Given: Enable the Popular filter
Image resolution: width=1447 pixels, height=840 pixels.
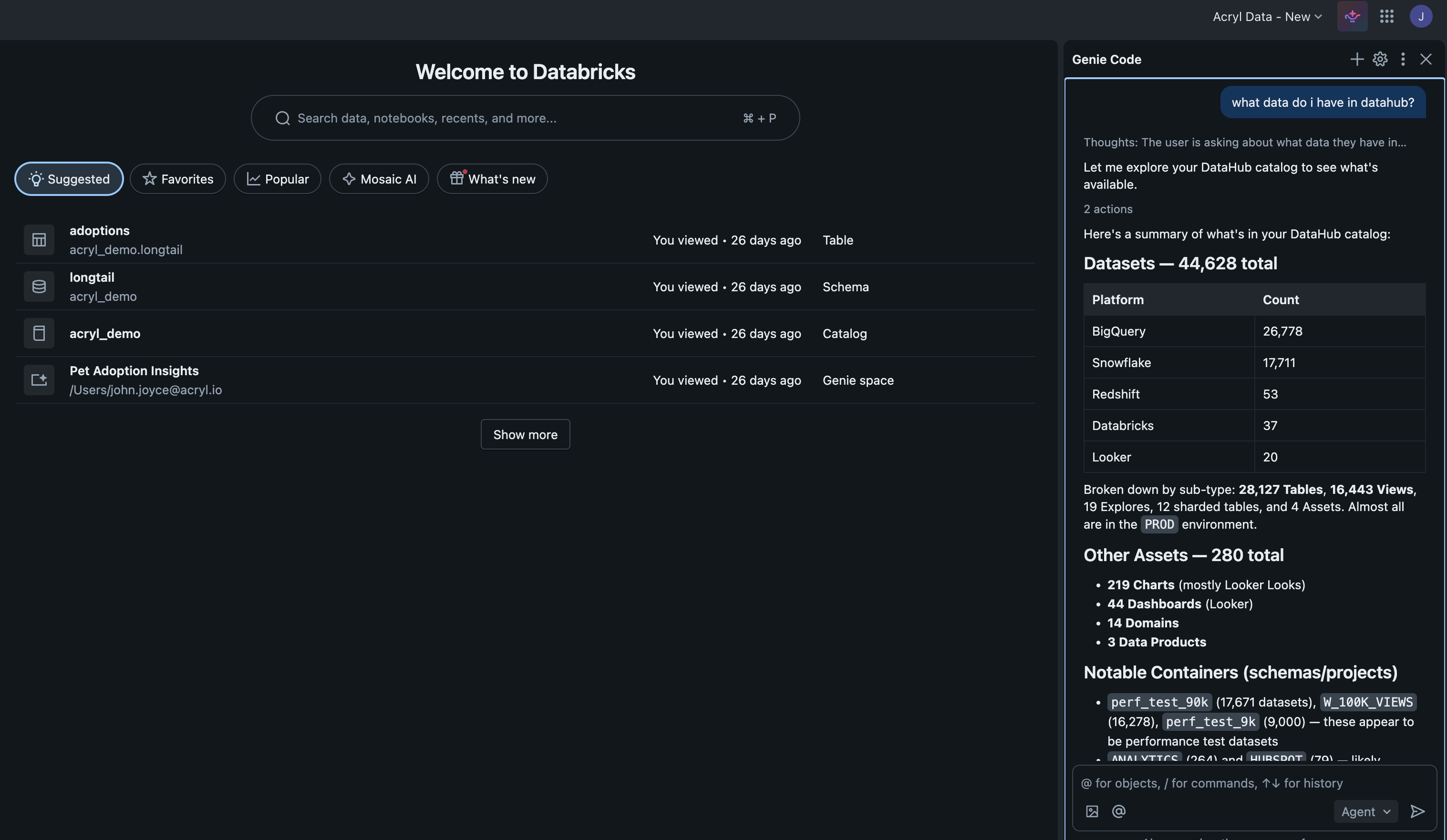Looking at the screenshot, I should pyautogui.click(x=278, y=179).
